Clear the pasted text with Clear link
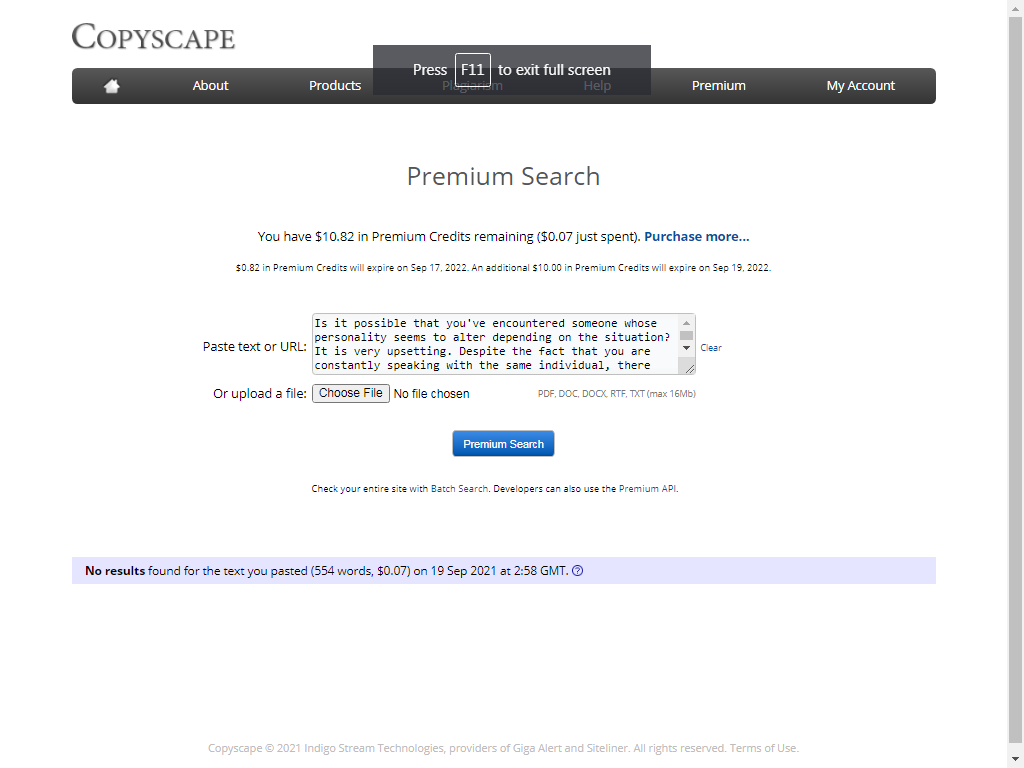This screenshot has width=1024, height=768. [711, 348]
